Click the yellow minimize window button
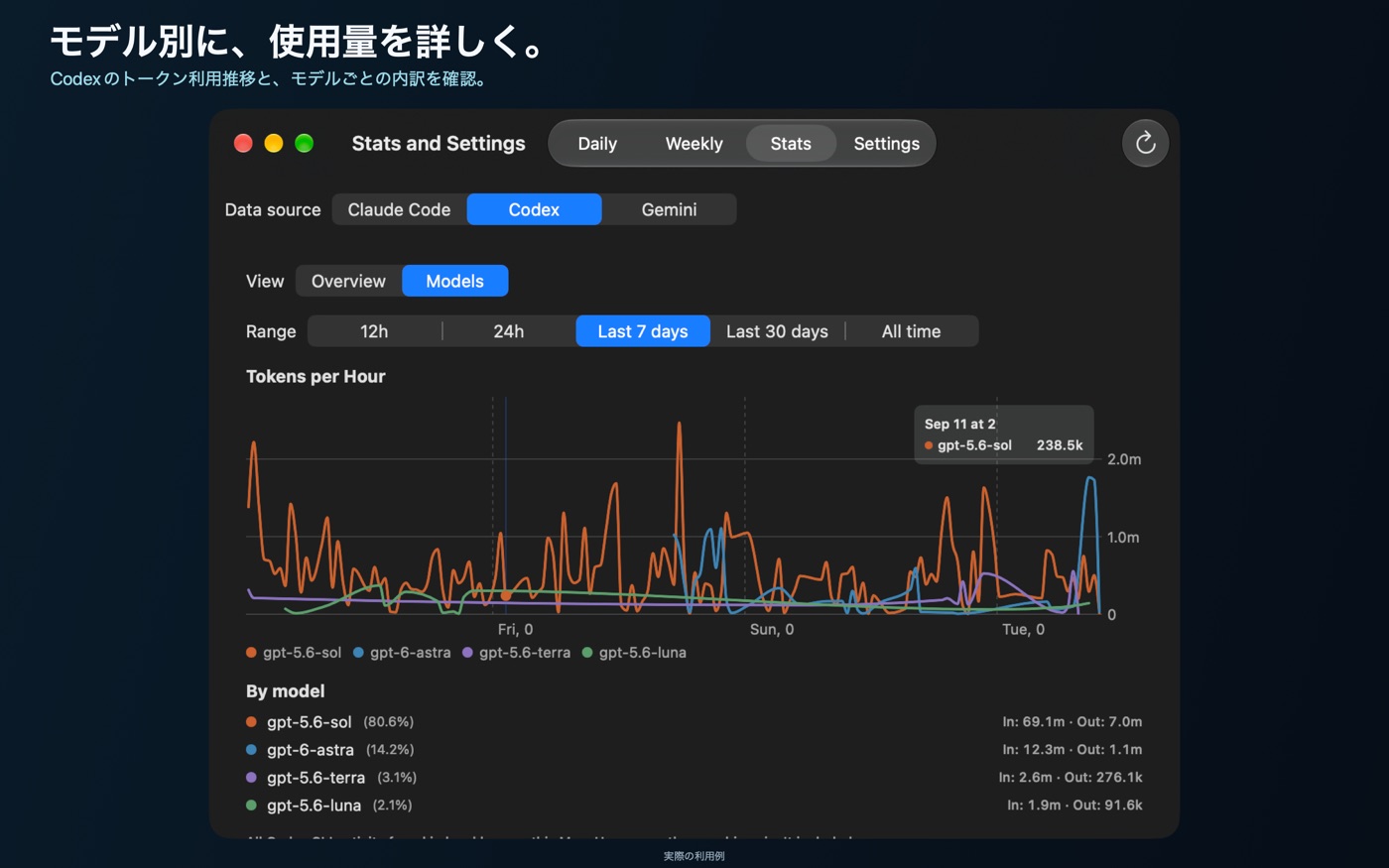1389x868 pixels. pos(274,143)
